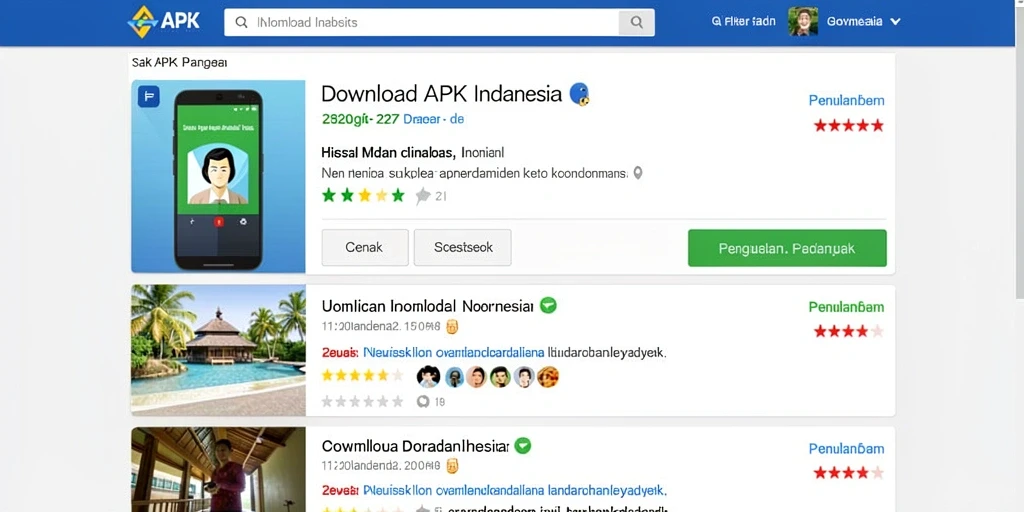This screenshot has width=1024, height=512.
Task: Click green verified badge beside Uomlican Inomlodal Noornesiar
Action: (548, 305)
